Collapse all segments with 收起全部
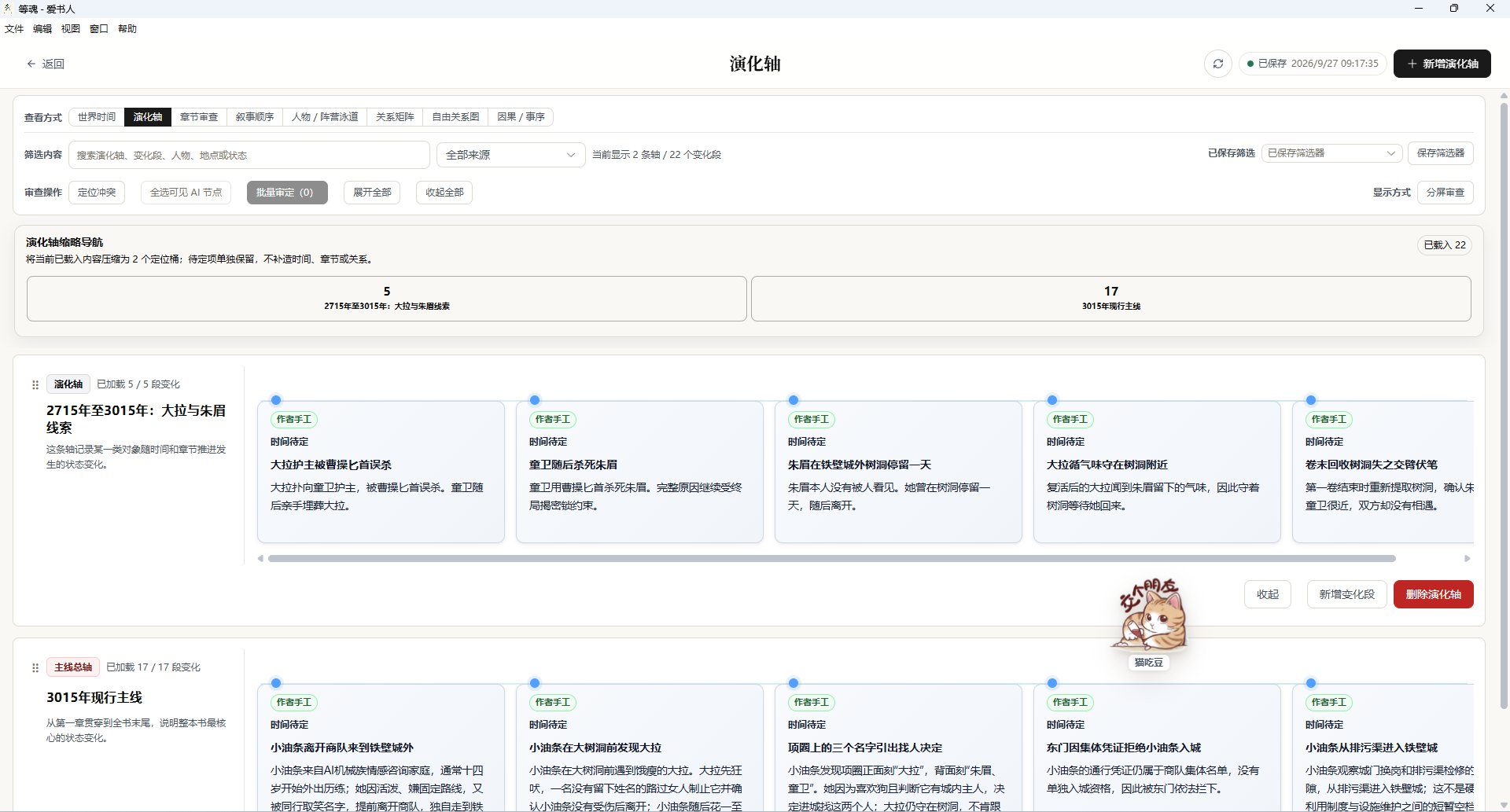 (x=444, y=193)
